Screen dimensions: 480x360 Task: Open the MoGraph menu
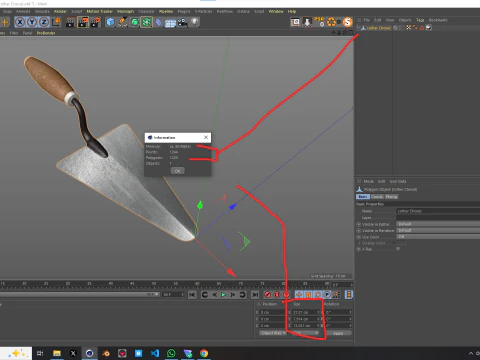coord(125,11)
